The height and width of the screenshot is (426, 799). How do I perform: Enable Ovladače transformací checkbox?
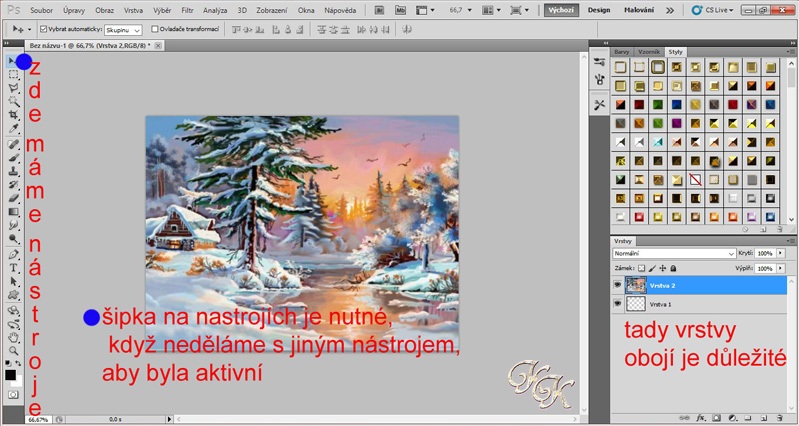pyautogui.click(x=154, y=30)
